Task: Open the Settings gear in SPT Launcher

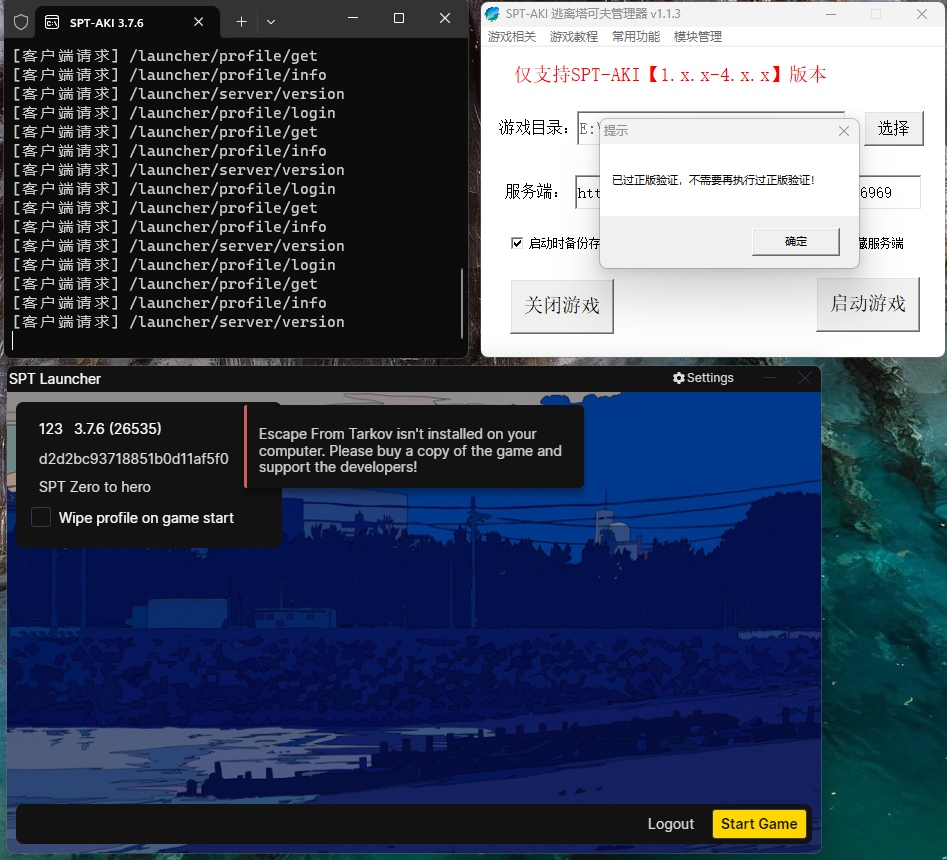Action: point(703,378)
